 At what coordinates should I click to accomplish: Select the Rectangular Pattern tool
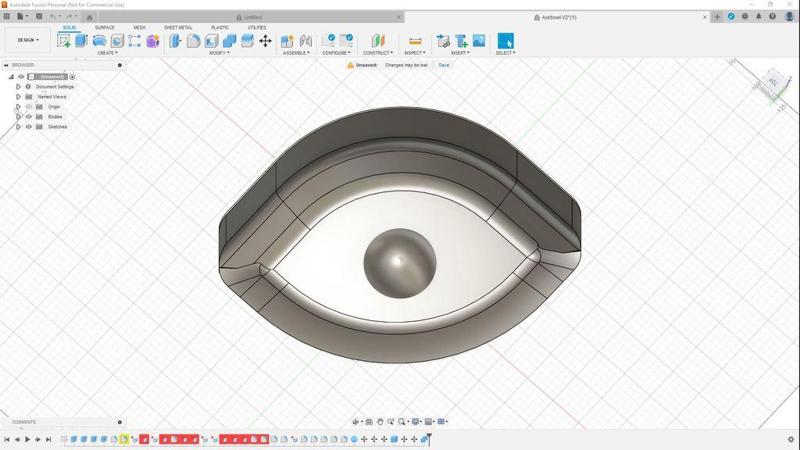coord(135,41)
